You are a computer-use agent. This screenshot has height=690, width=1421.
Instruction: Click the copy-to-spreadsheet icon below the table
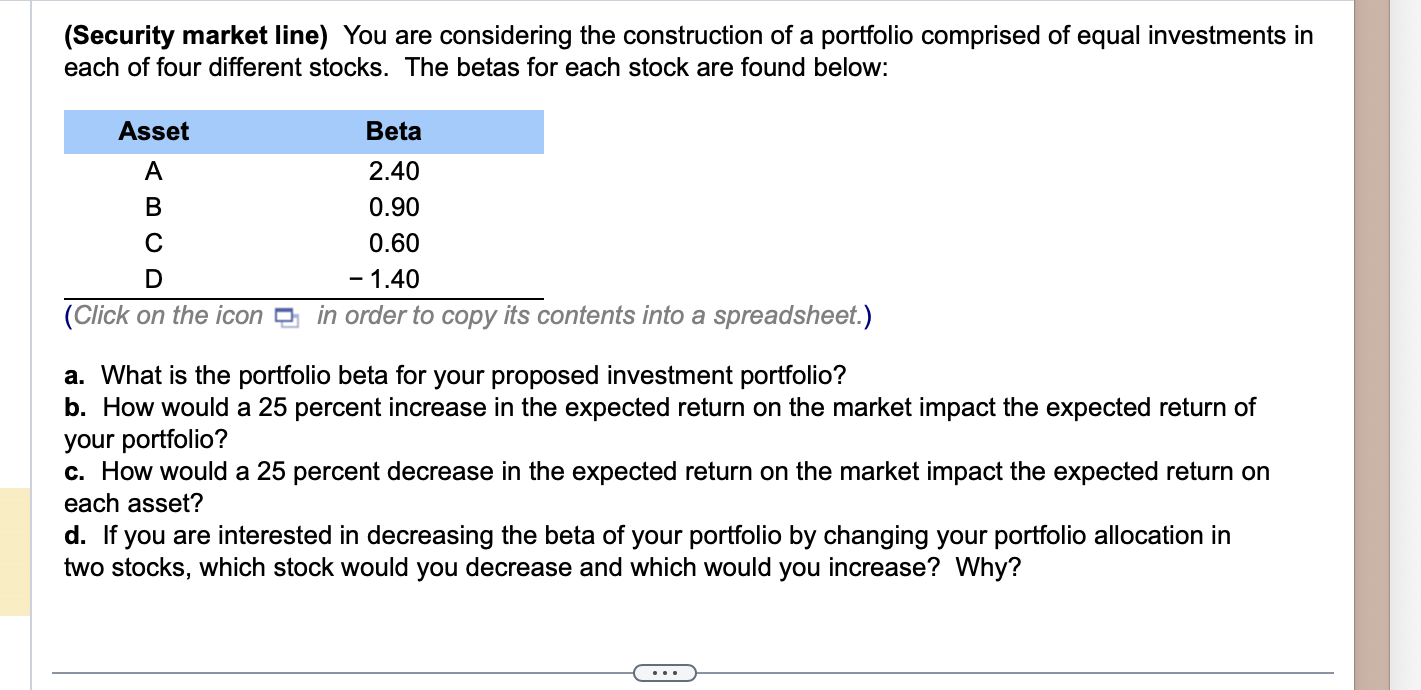coord(287,317)
